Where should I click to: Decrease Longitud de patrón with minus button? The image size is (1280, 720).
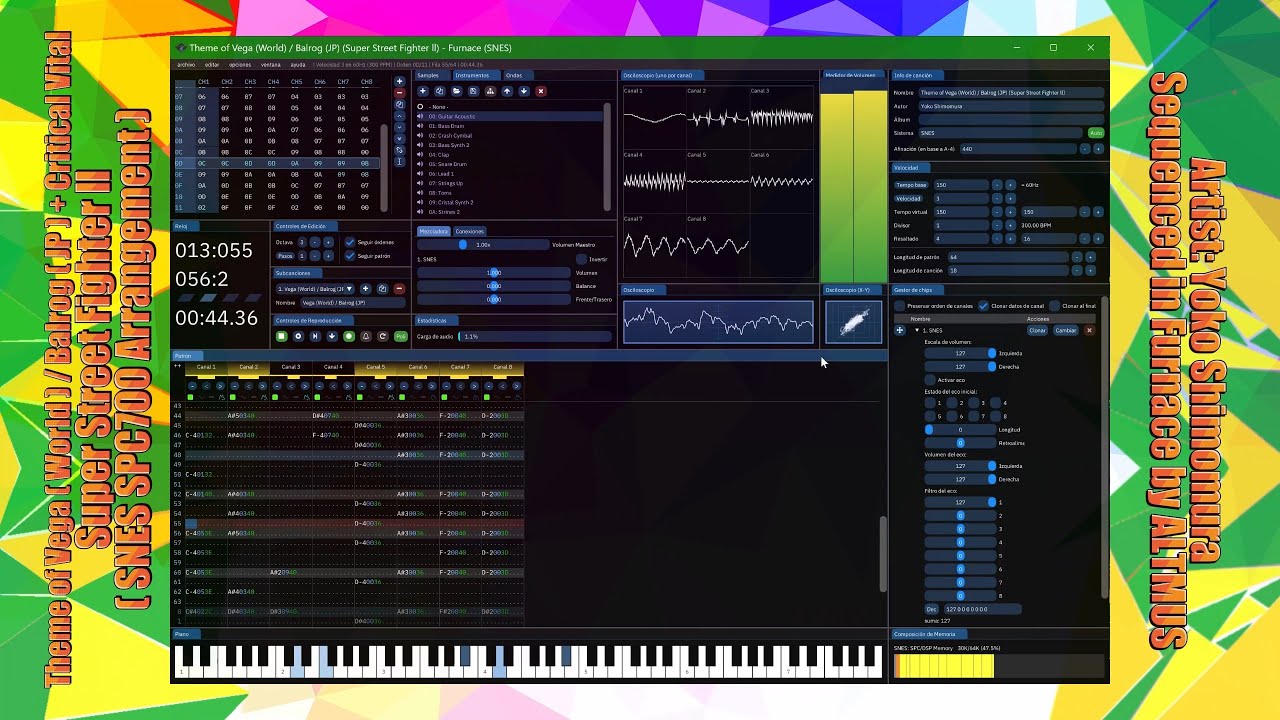click(x=1077, y=257)
